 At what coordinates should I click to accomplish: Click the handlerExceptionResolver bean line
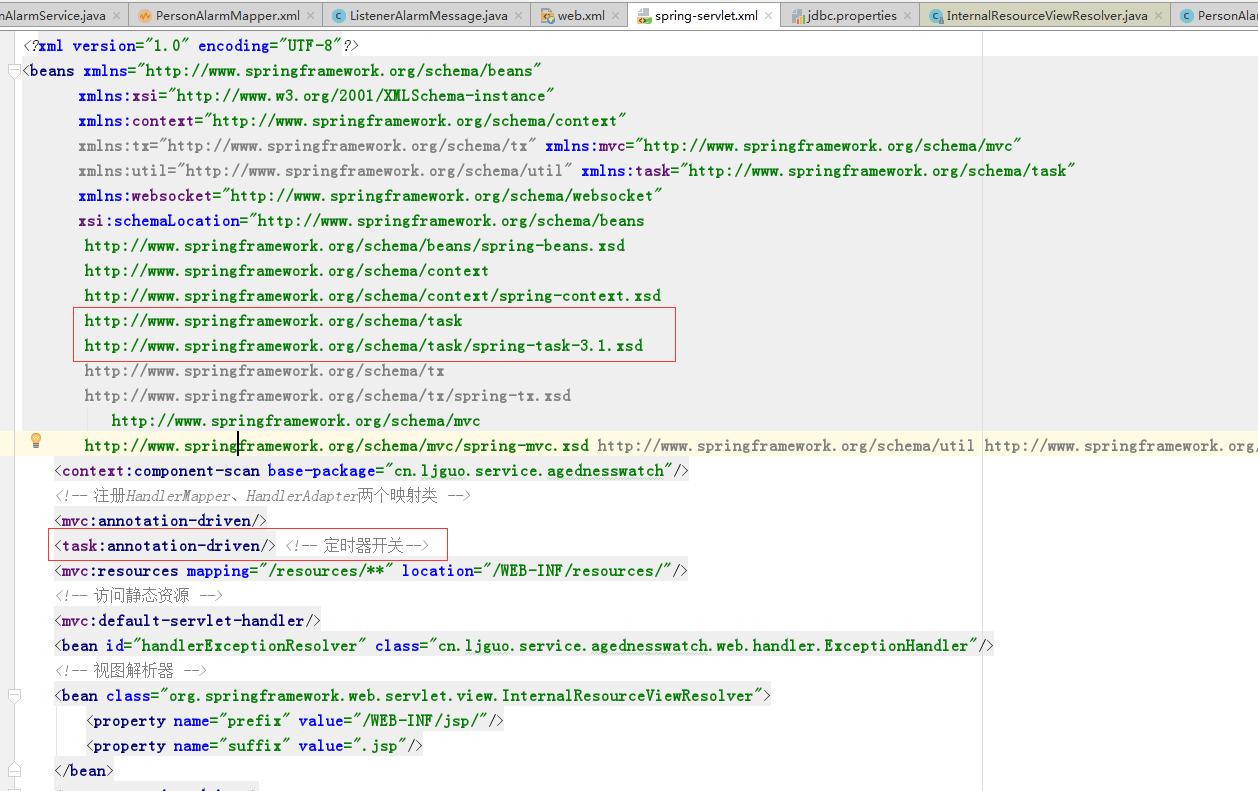click(524, 646)
